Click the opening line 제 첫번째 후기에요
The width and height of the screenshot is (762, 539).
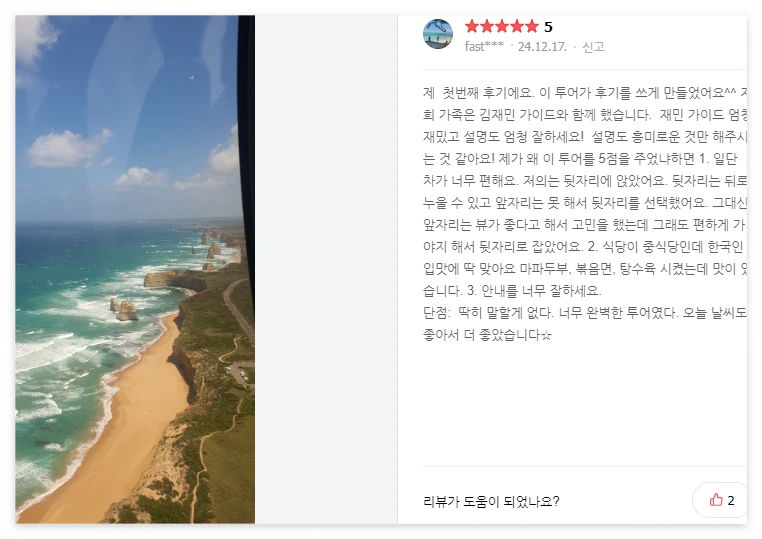click(x=479, y=92)
